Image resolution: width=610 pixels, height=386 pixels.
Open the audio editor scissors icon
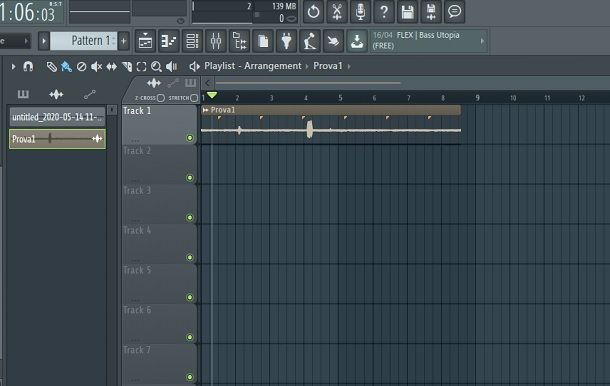[337, 12]
